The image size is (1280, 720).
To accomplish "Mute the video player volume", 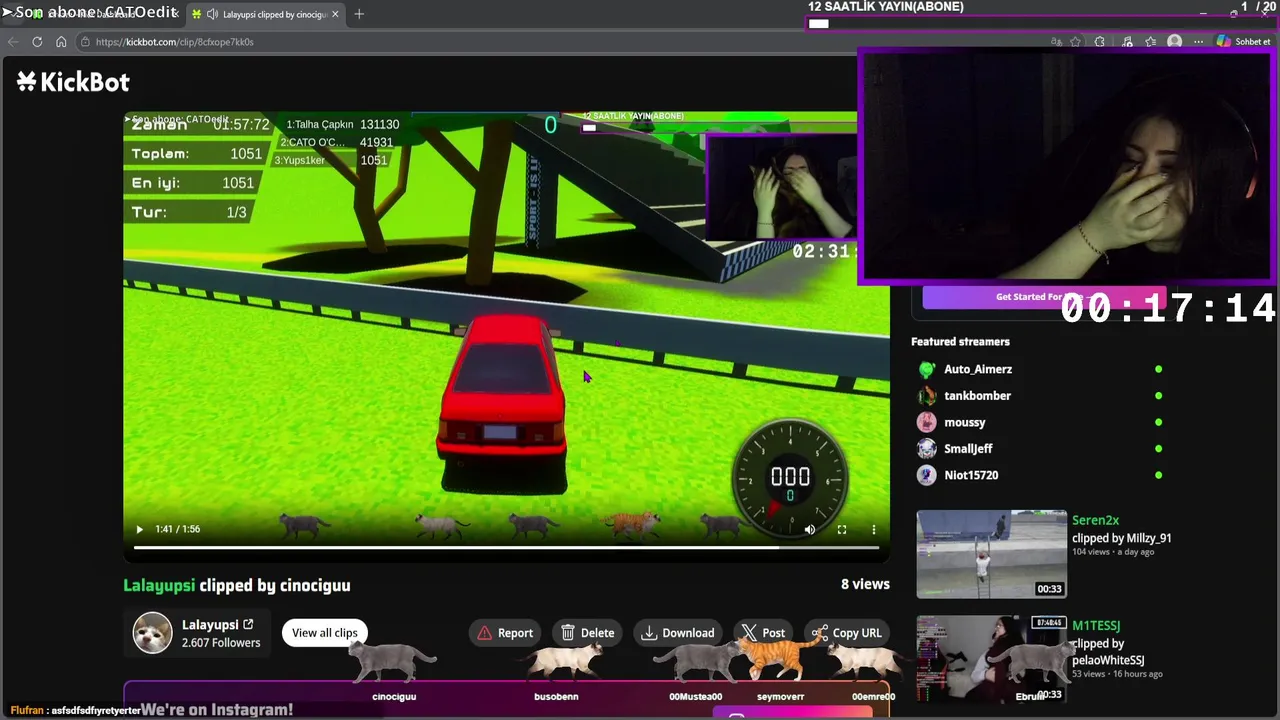I will [810, 529].
